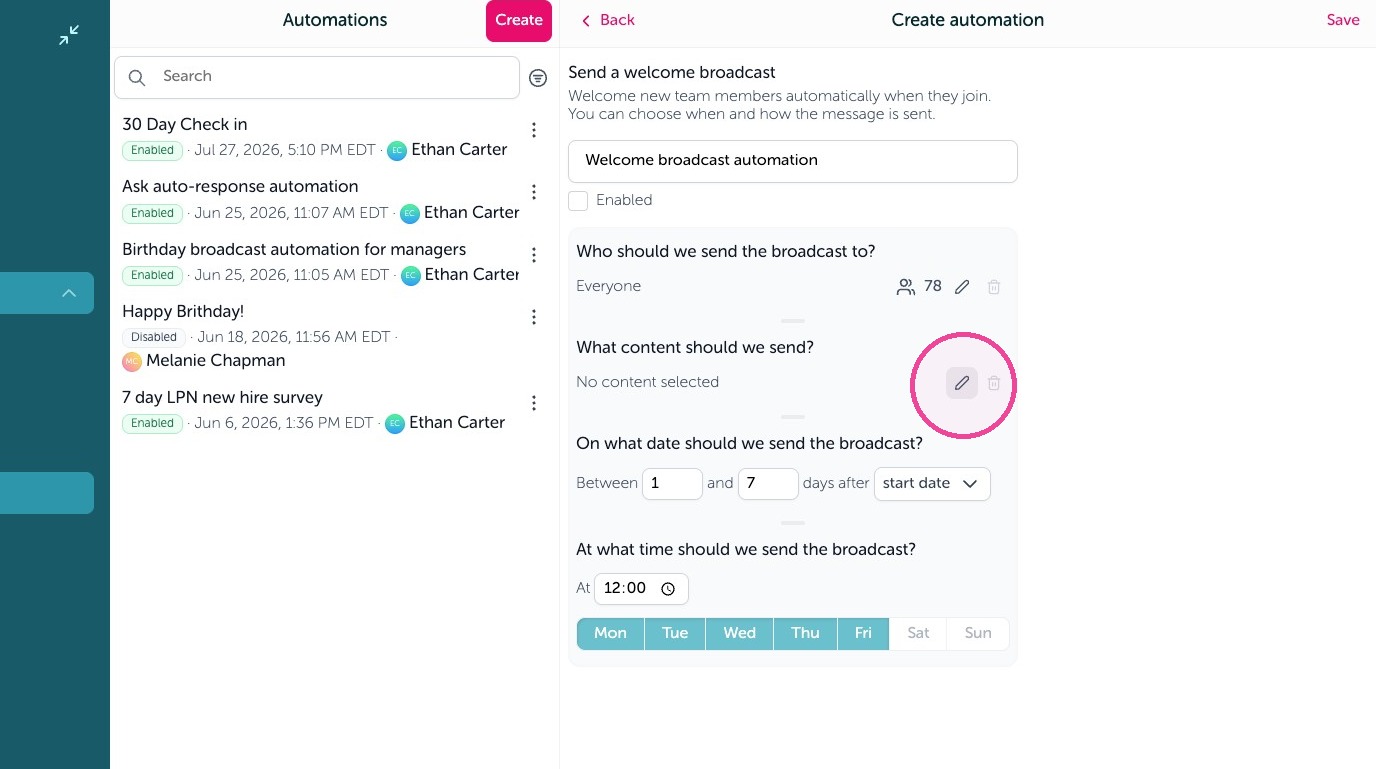Toggle Mon off in weekday selector
Viewport: 1376px width, 769px height.
tap(610, 633)
